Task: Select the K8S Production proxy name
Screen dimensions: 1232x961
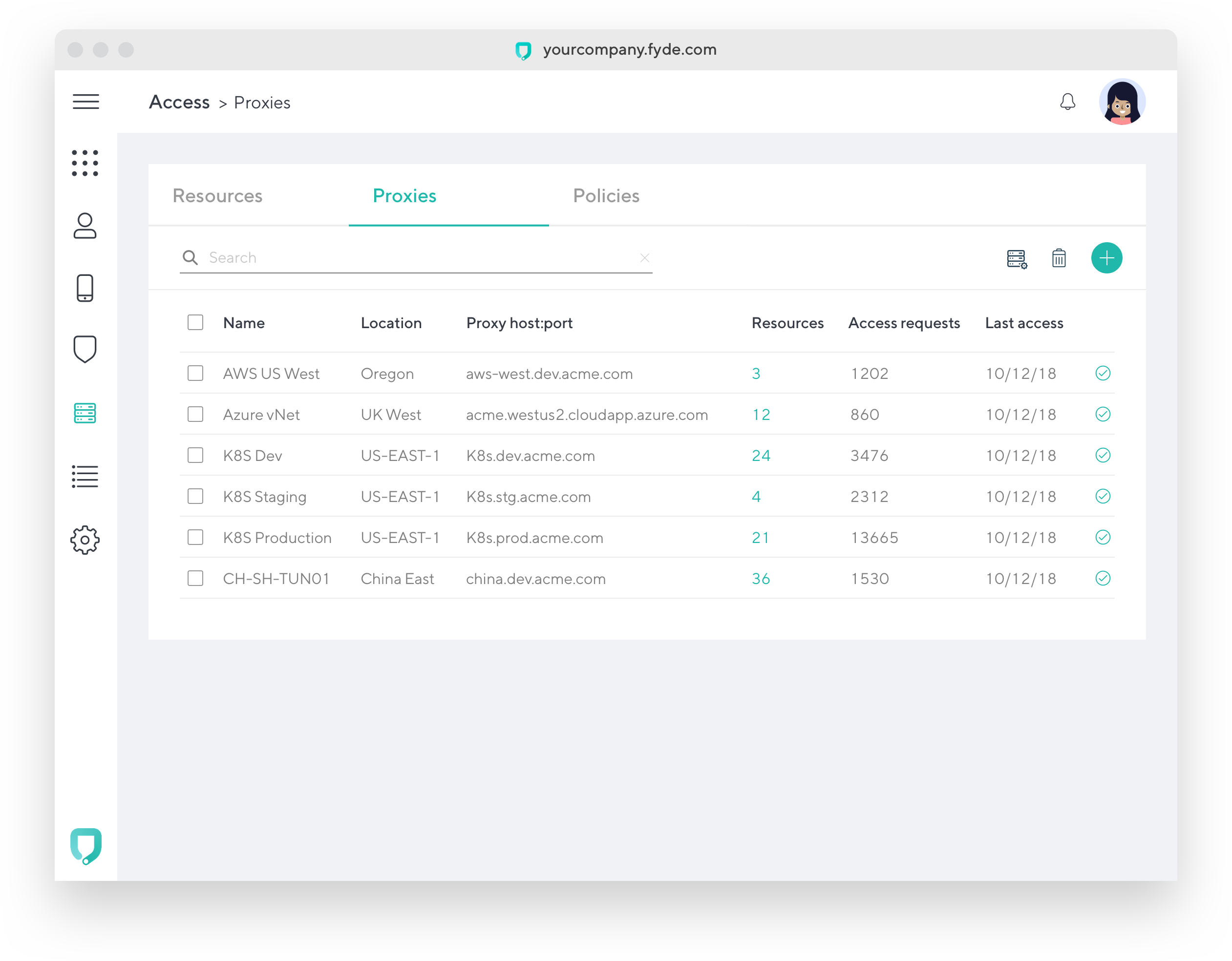Action: [277, 538]
